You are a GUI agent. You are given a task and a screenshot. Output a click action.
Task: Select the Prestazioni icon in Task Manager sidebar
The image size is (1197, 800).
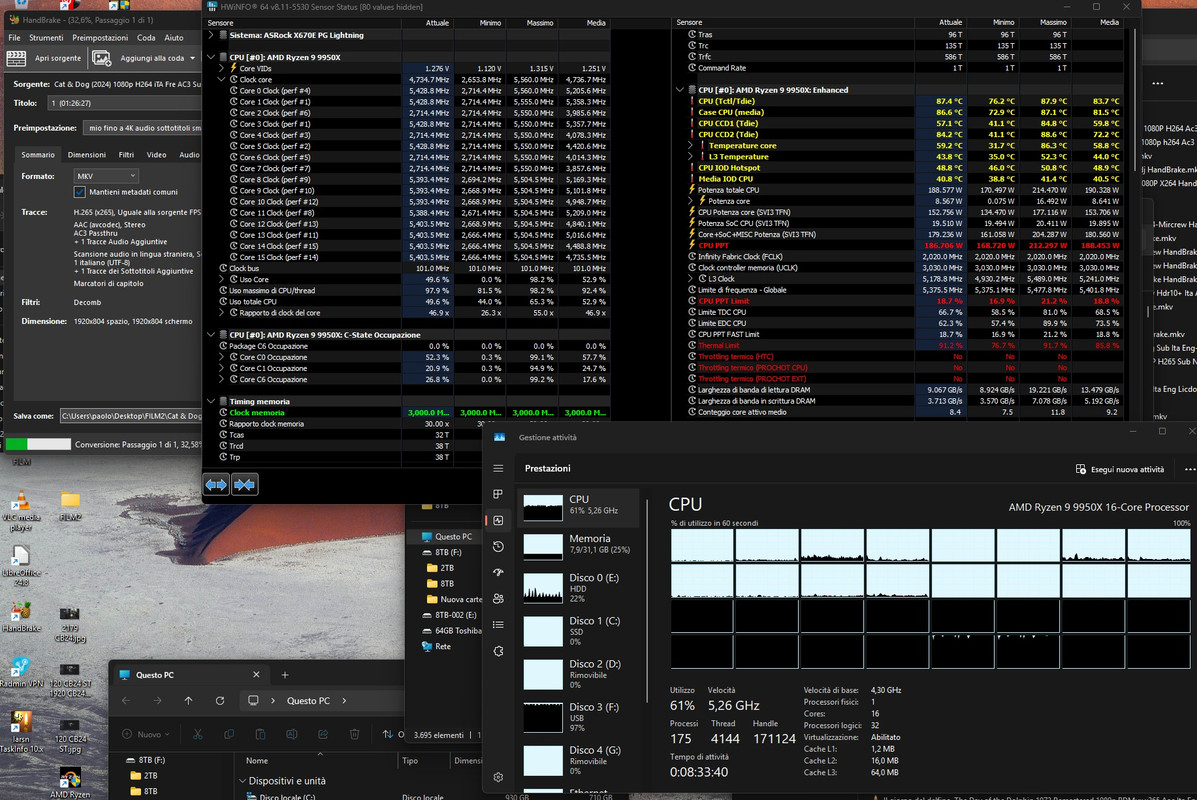point(498,521)
